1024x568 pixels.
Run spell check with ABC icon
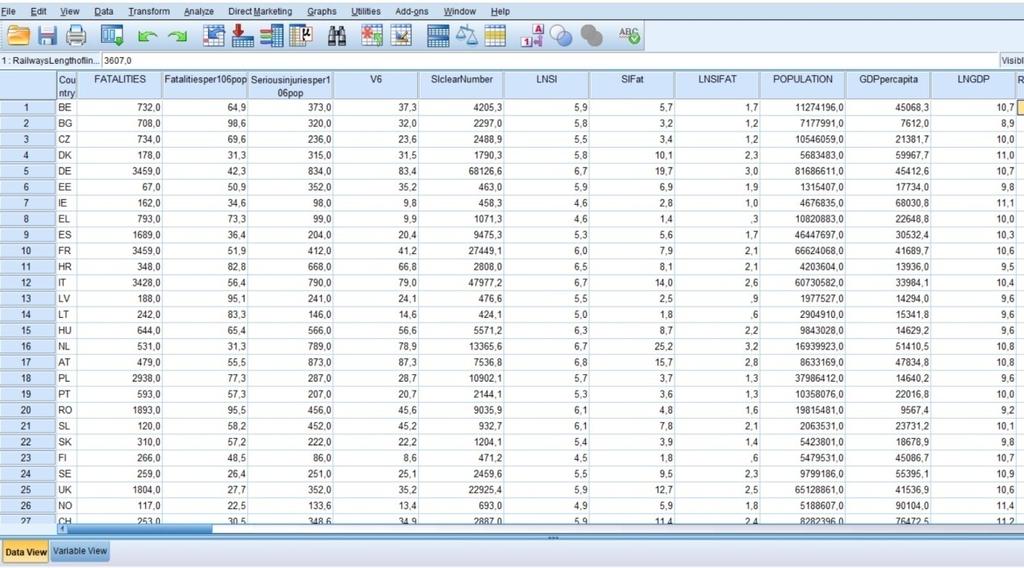tap(630, 36)
